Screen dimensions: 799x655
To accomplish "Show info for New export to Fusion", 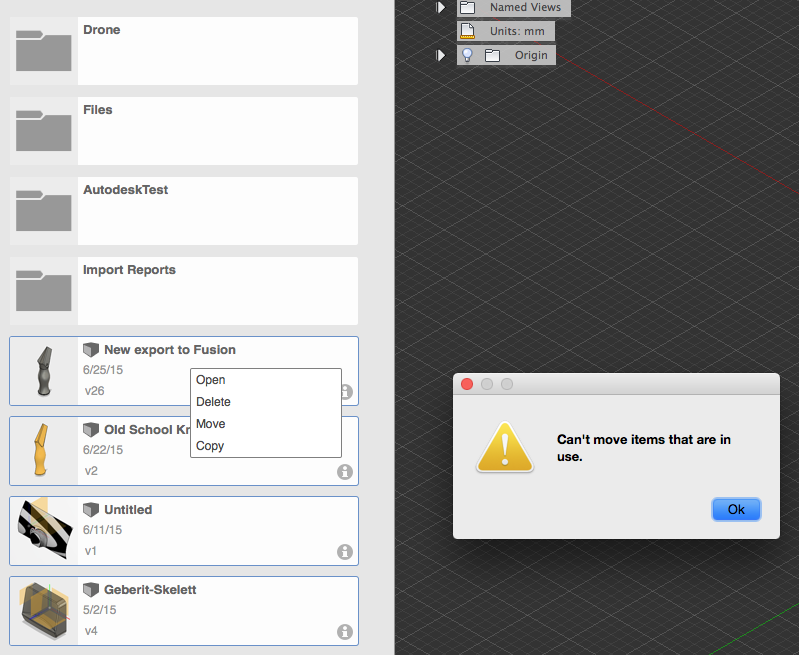I will coord(347,391).
